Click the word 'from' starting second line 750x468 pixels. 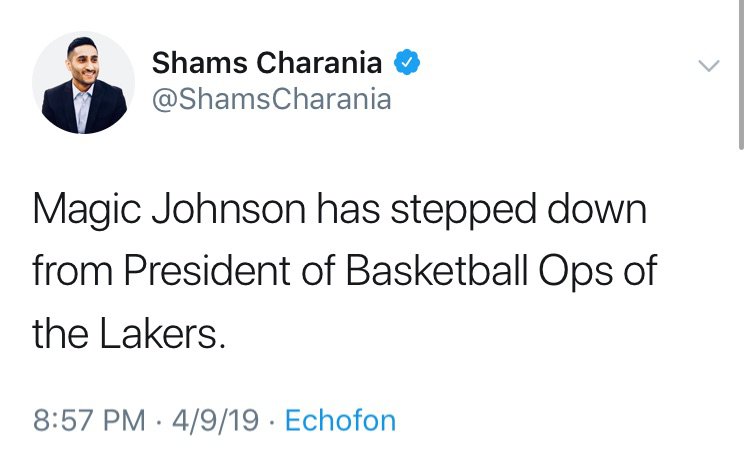pos(73,271)
